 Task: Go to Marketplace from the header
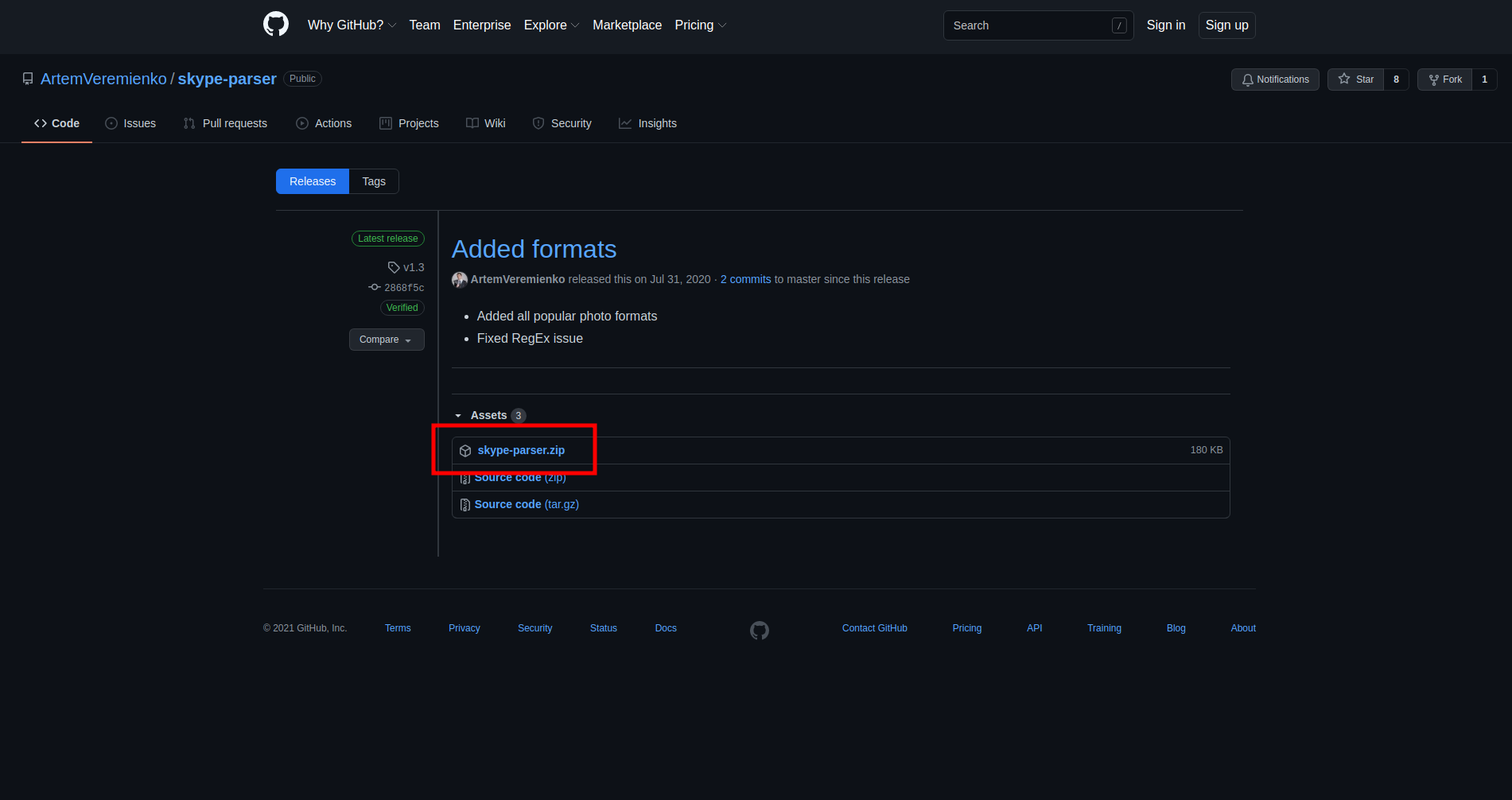pyautogui.click(x=627, y=25)
